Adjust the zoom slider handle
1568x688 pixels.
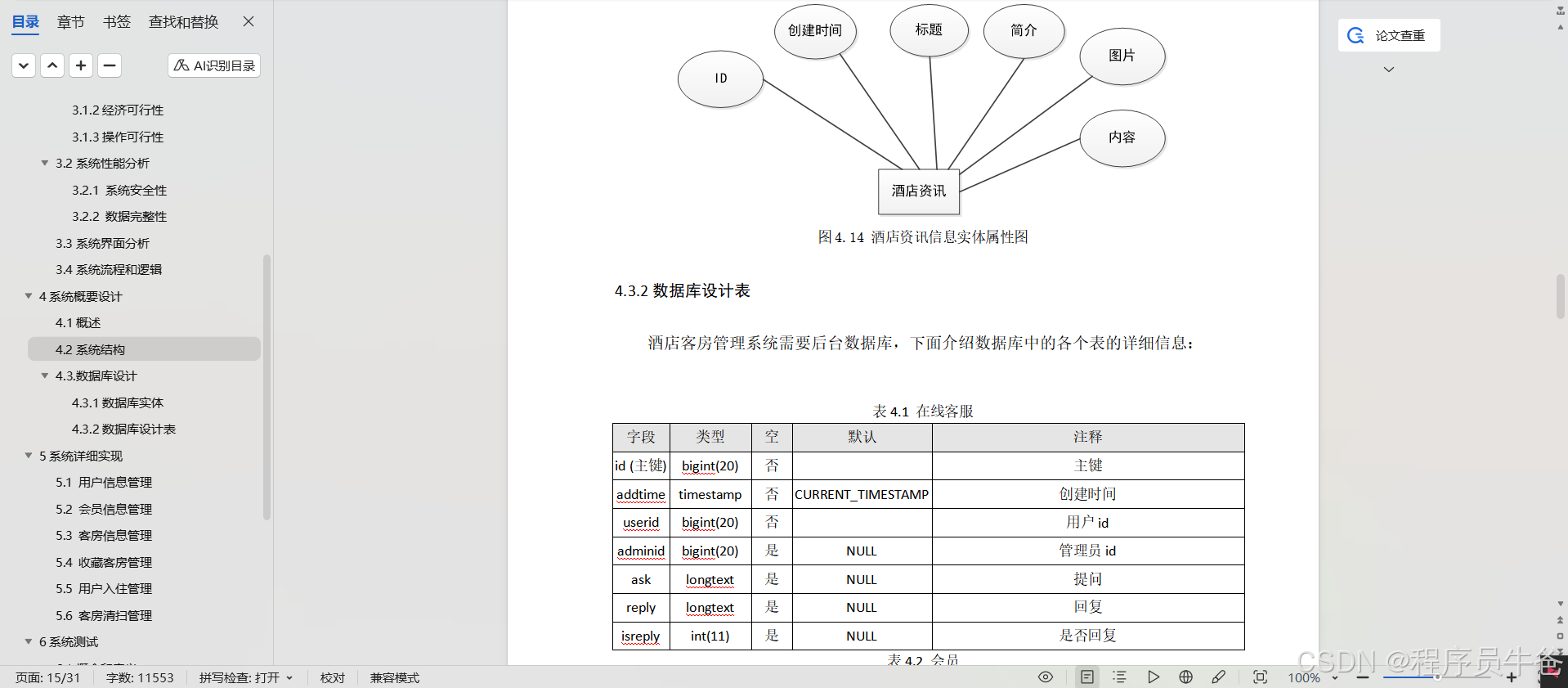click(x=1437, y=677)
